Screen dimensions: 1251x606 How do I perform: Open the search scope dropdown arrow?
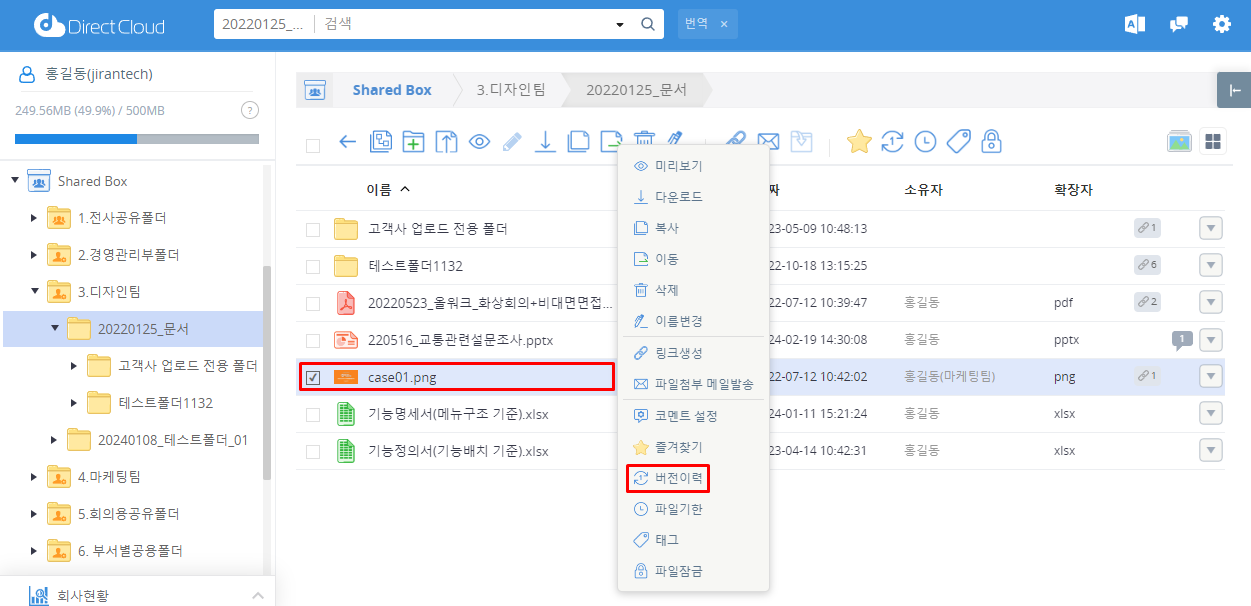(x=619, y=25)
